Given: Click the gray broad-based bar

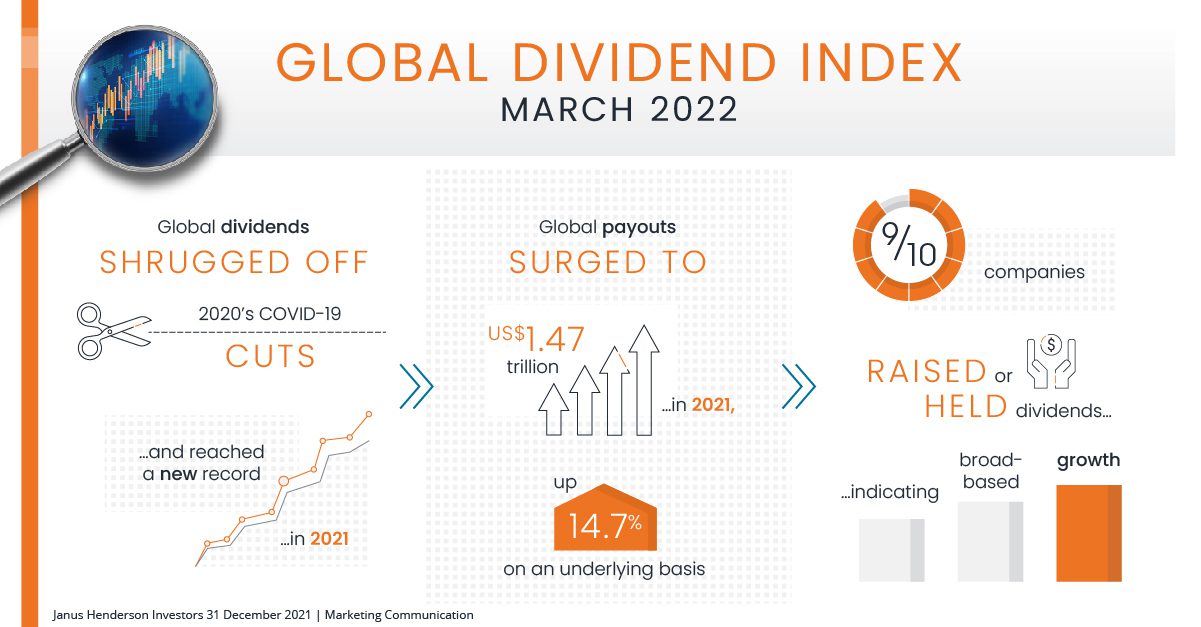Looking at the screenshot, I should click(990, 541).
